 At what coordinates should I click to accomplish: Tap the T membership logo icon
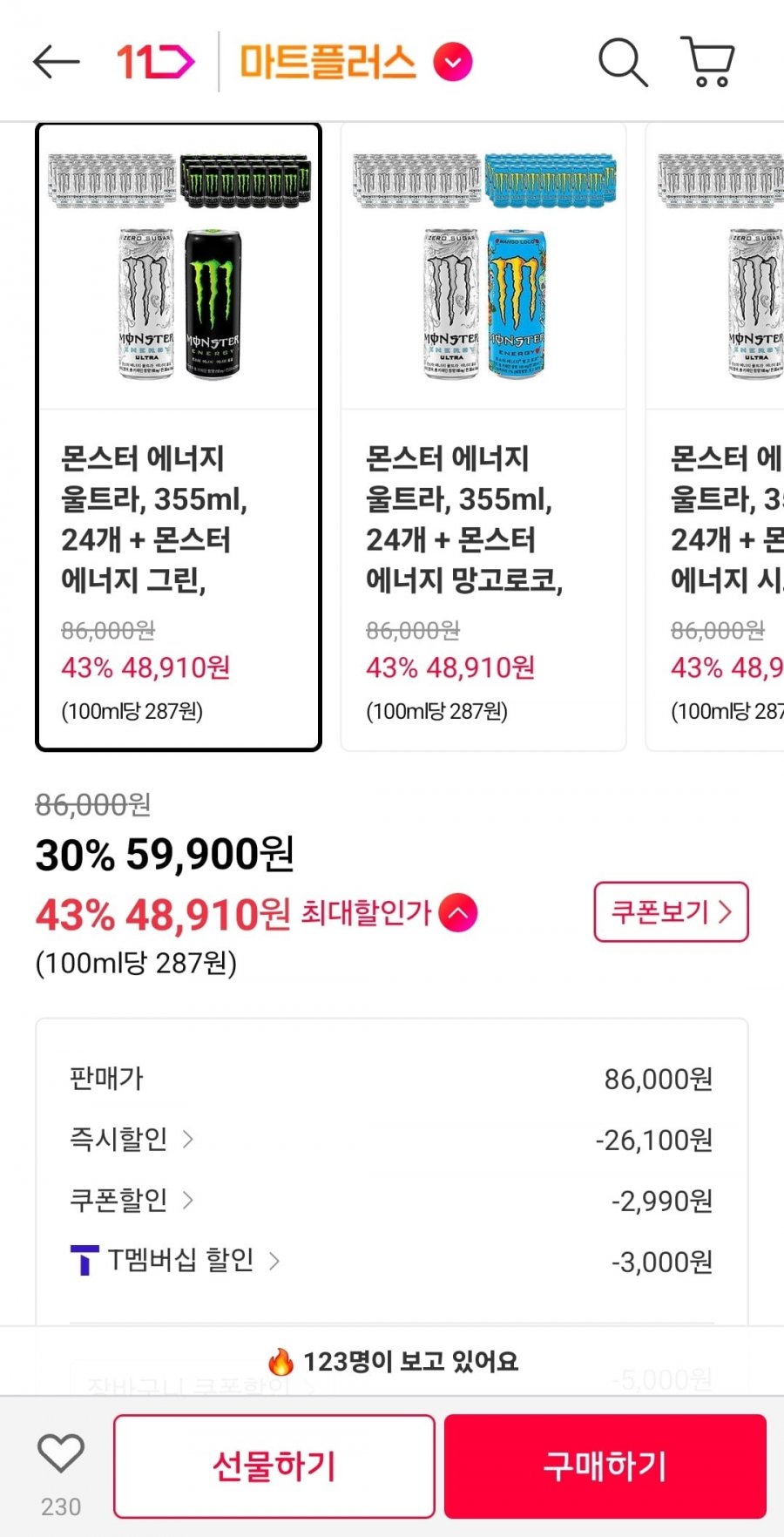(x=84, y=1260)
